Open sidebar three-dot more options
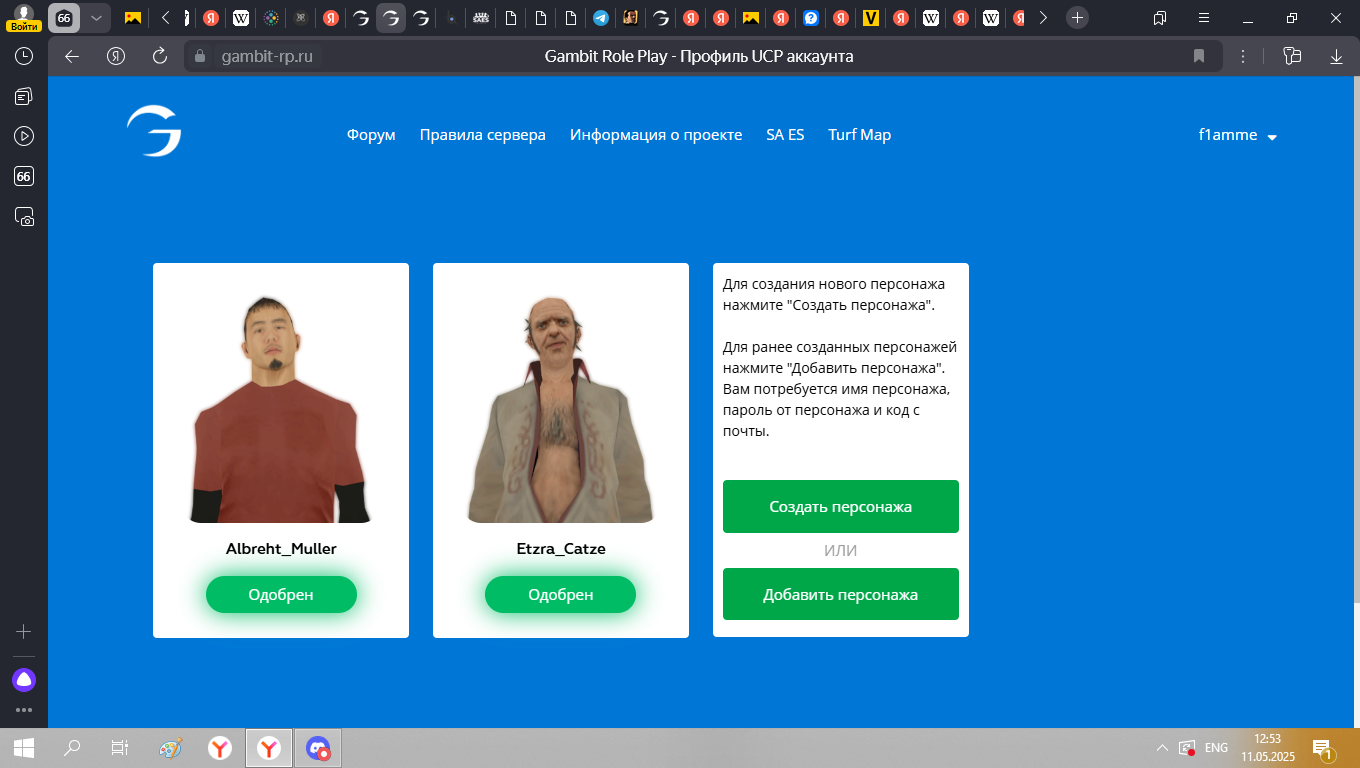 coord(24,710)
